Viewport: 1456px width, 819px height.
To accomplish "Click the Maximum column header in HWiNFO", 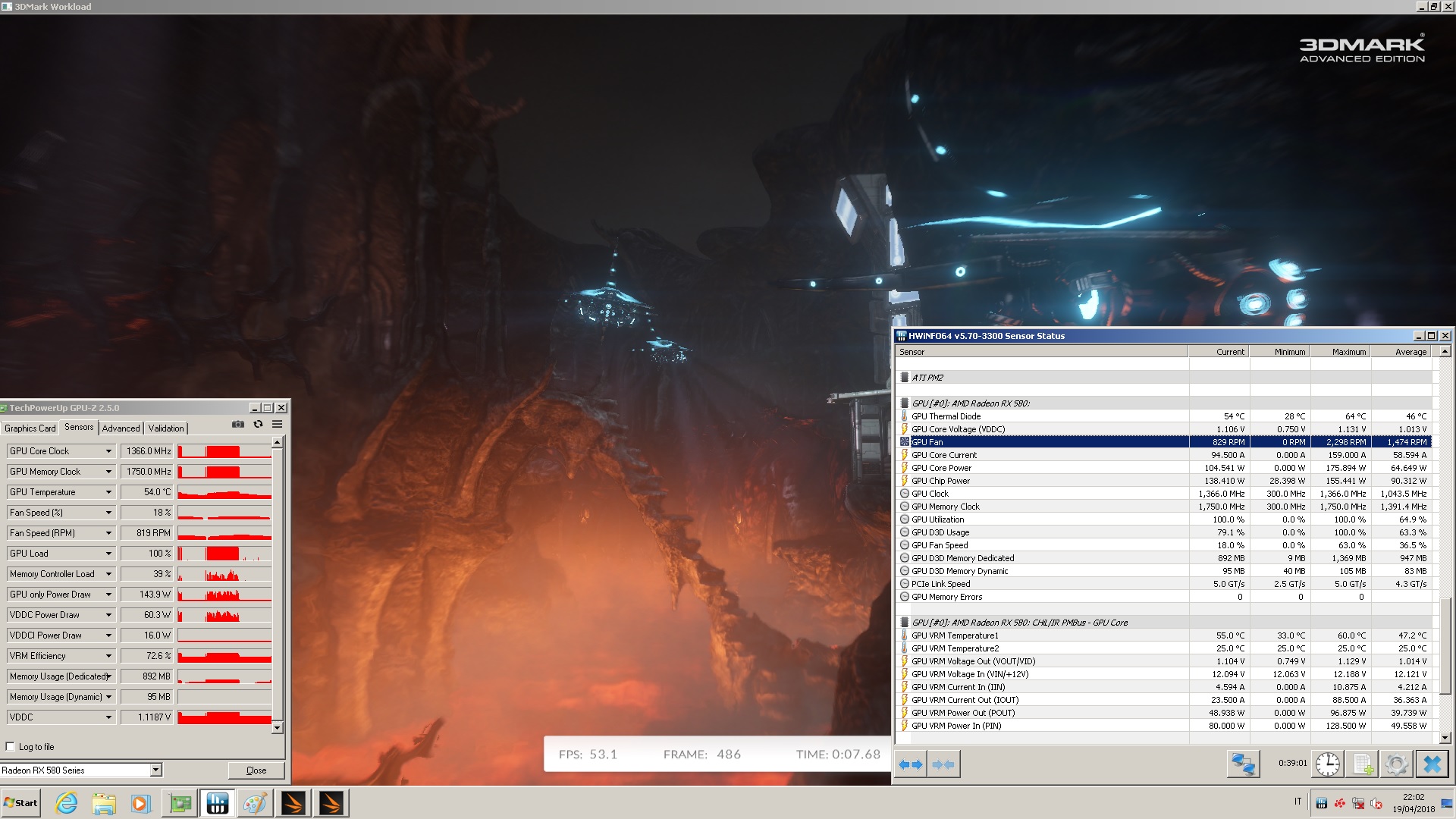I will [x=1340, y=352].
